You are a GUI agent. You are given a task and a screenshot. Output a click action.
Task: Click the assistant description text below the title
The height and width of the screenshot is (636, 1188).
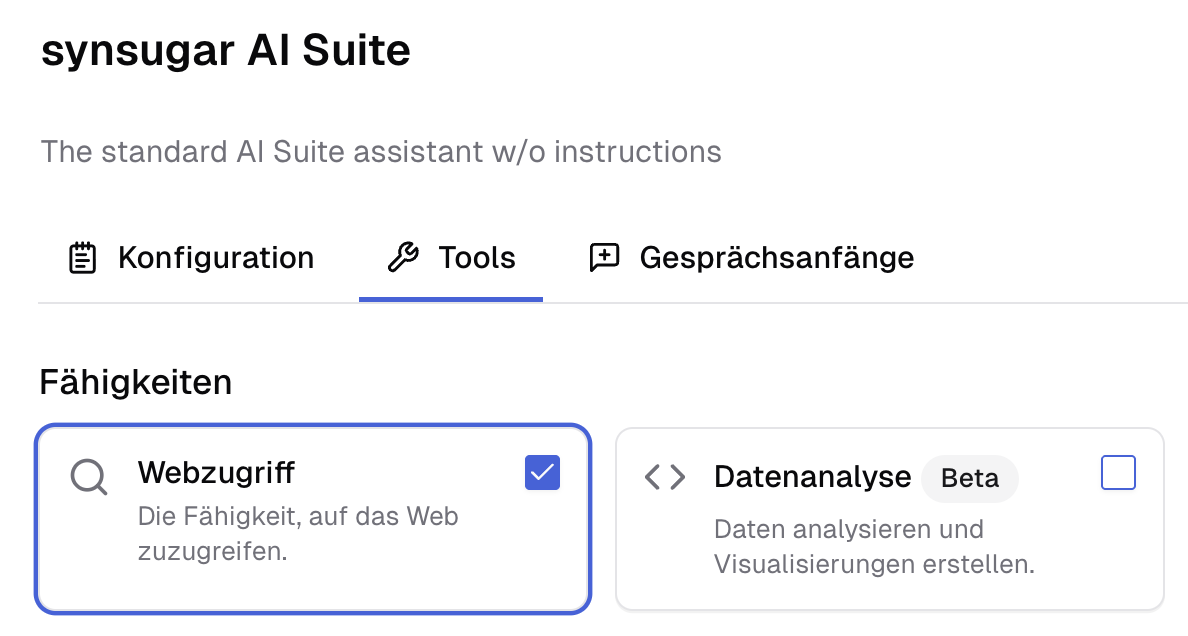coord(380,151)
